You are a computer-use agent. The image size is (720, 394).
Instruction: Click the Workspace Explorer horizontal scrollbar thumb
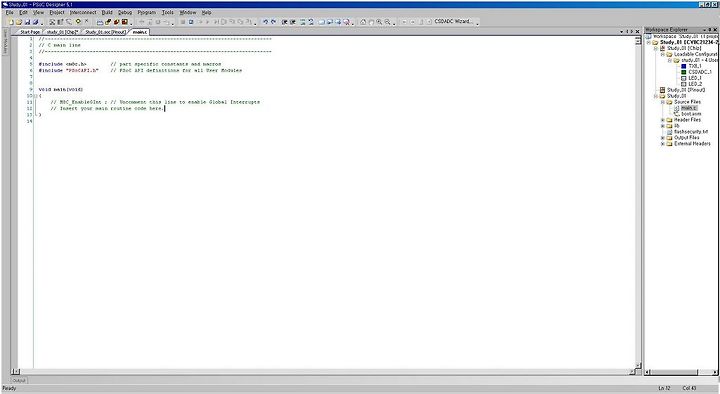675,372
